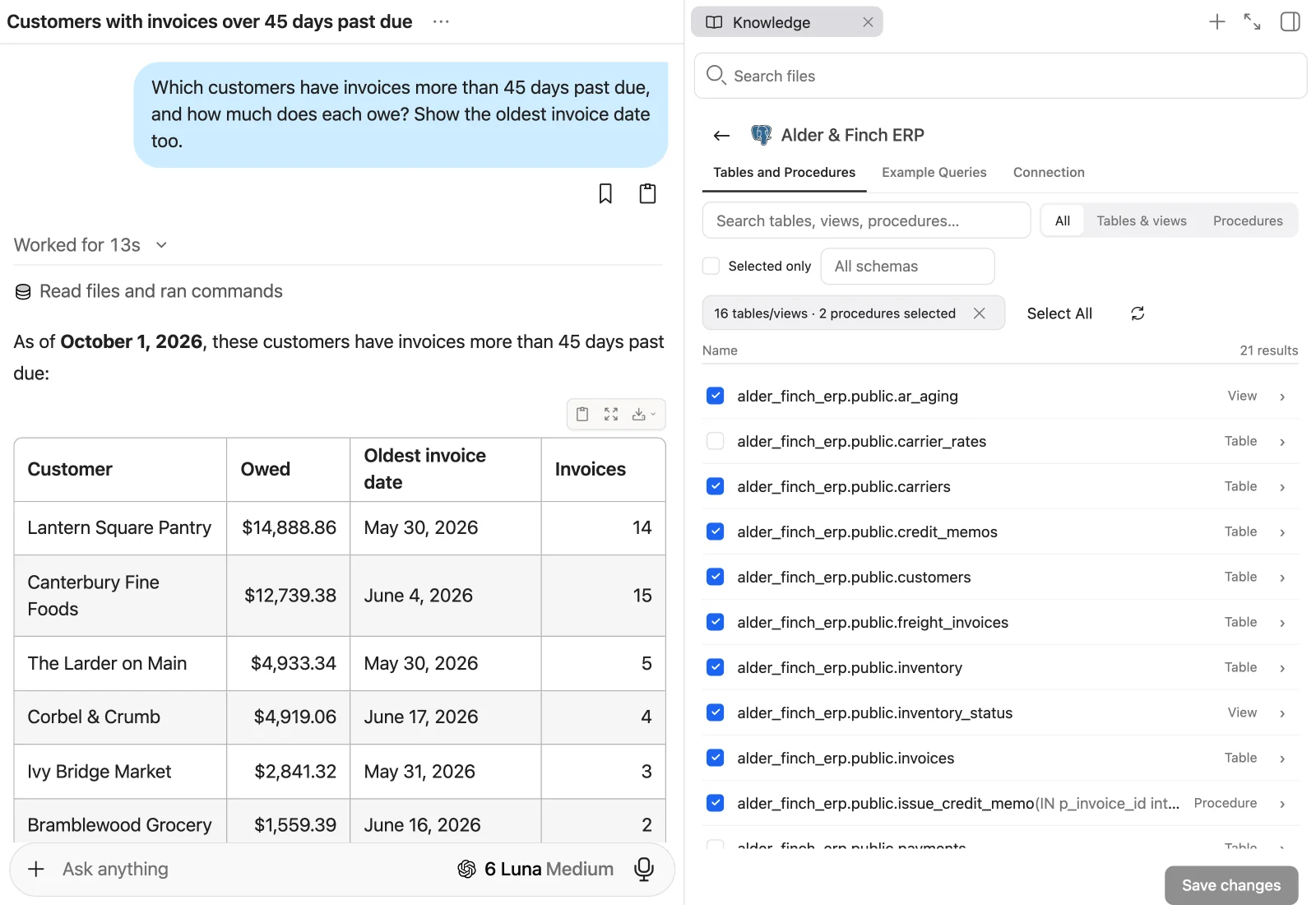Image resolution: width=1316 pixels, height=905 pixels.
Task: Copy the user message via clipboard icon
Action: 648,193
